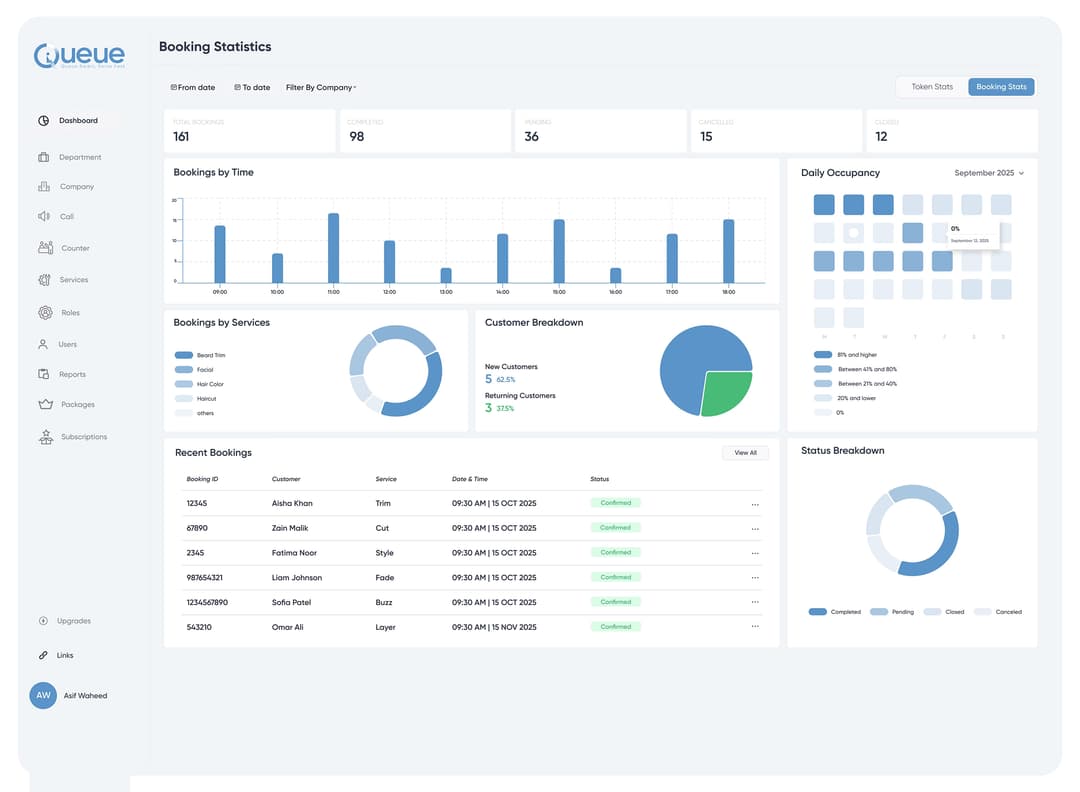Toggle the Completed status in Status Breakdown legend

831,611
